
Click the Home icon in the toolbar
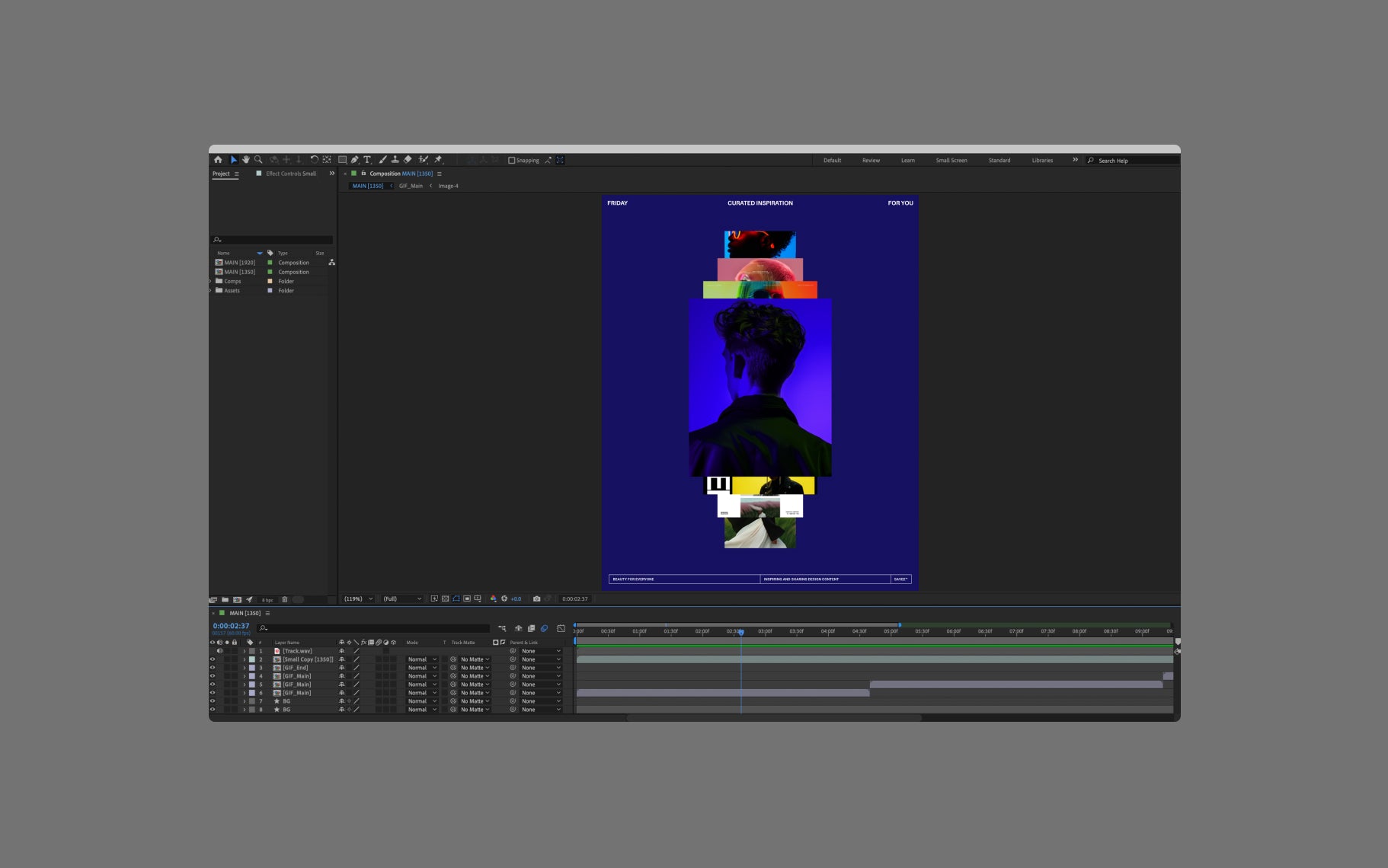pyautogui.click(x=218, y=160)
